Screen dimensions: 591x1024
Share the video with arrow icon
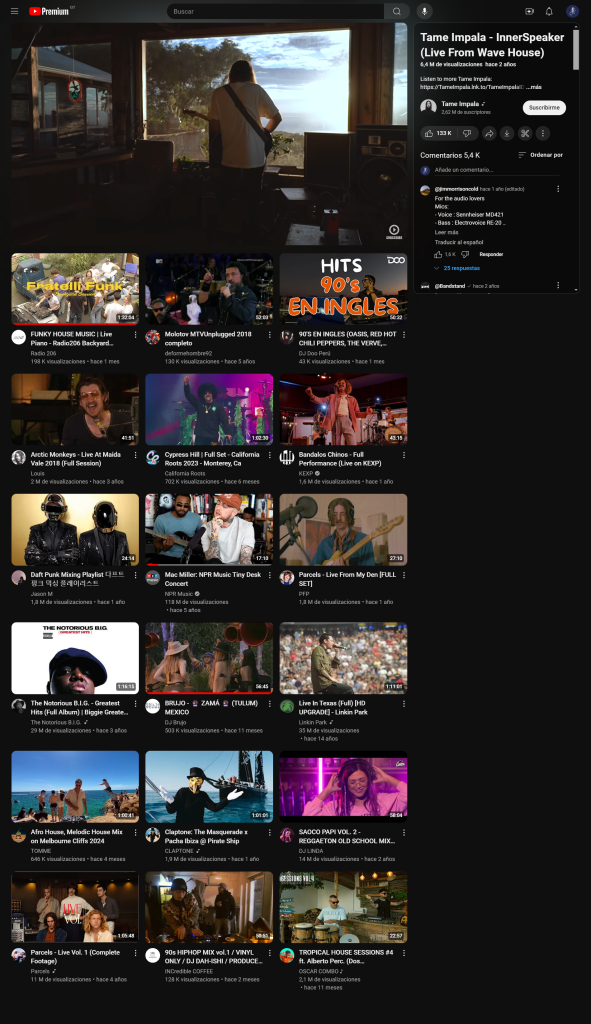[489, 133]
